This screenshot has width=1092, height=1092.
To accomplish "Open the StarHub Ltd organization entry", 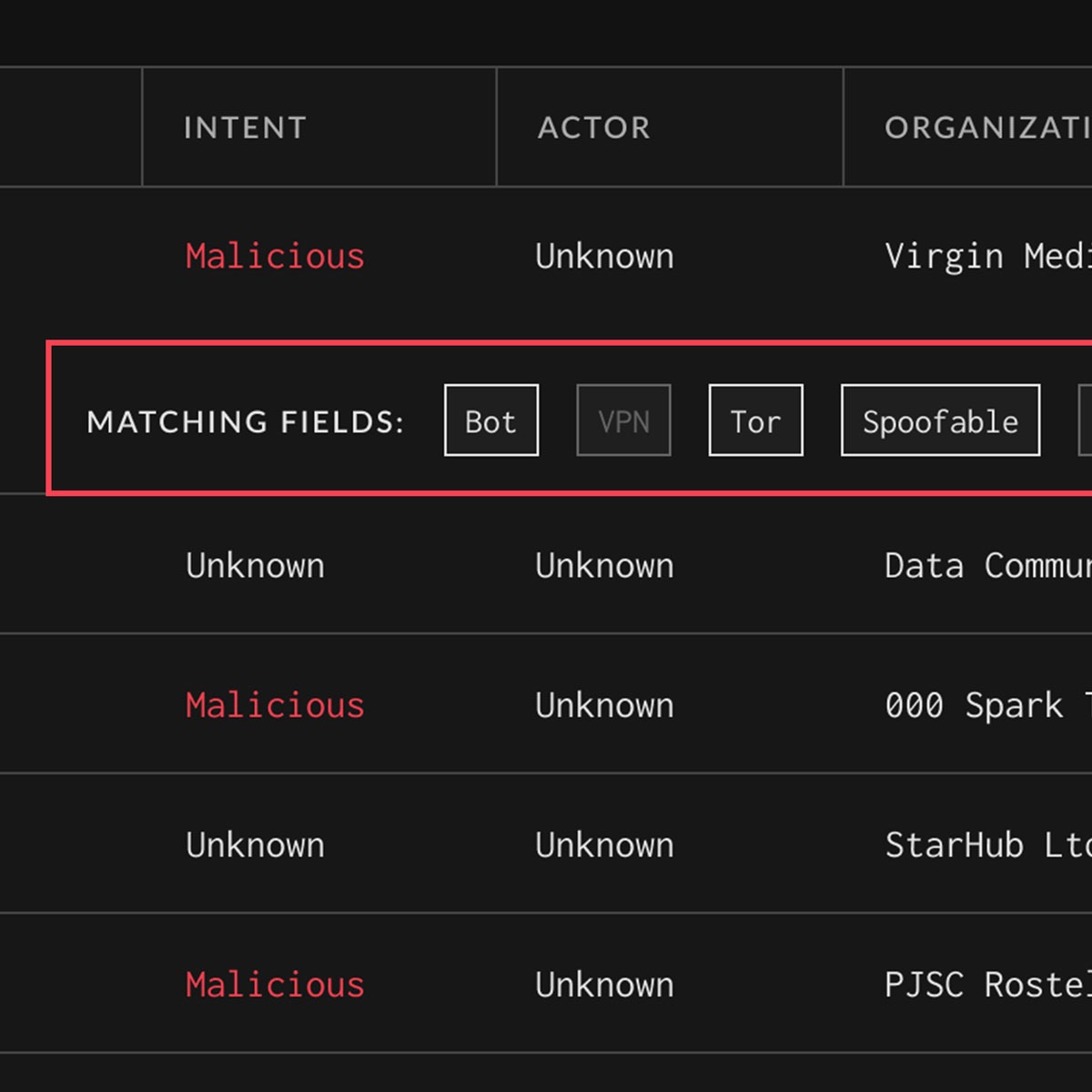I will [986, 845].
